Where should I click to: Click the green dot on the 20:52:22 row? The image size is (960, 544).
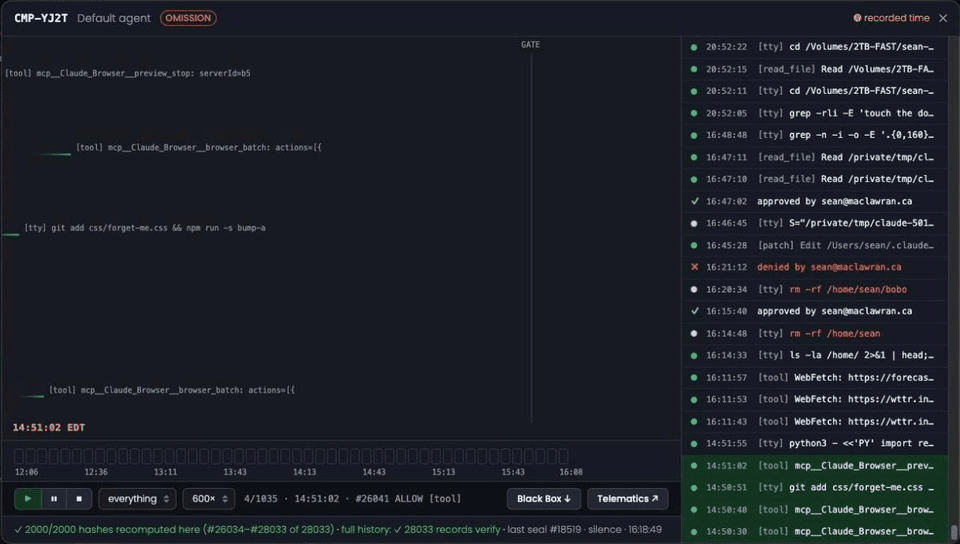point(694,47)
